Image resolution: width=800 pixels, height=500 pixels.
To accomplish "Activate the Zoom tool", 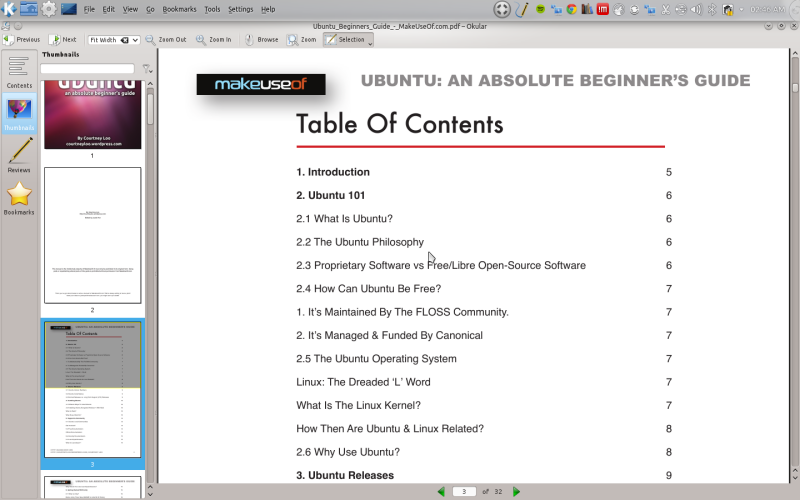I will tap(302, 39).
